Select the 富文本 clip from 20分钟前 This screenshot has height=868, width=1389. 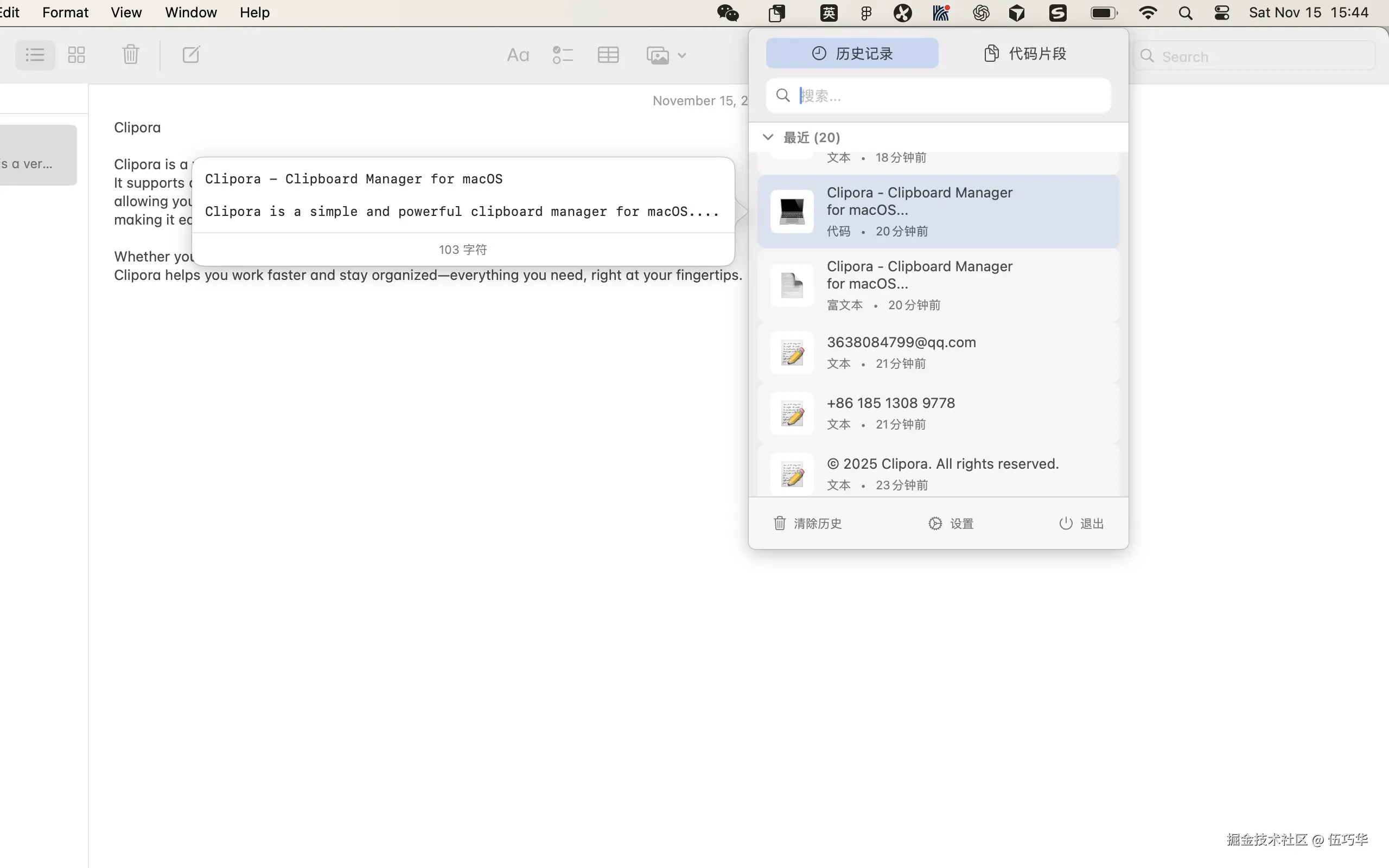pyautogui.click(x=938, y=285)
